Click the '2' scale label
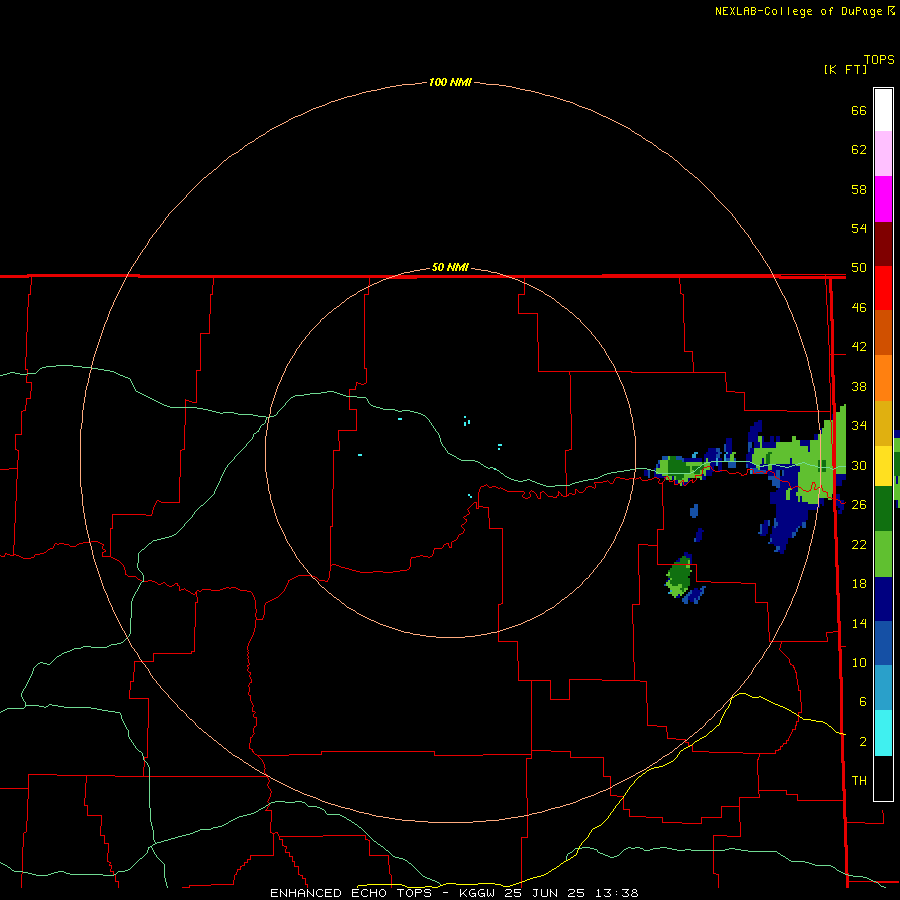This screenshot has height=900, width=900. [x=862, y=742]
